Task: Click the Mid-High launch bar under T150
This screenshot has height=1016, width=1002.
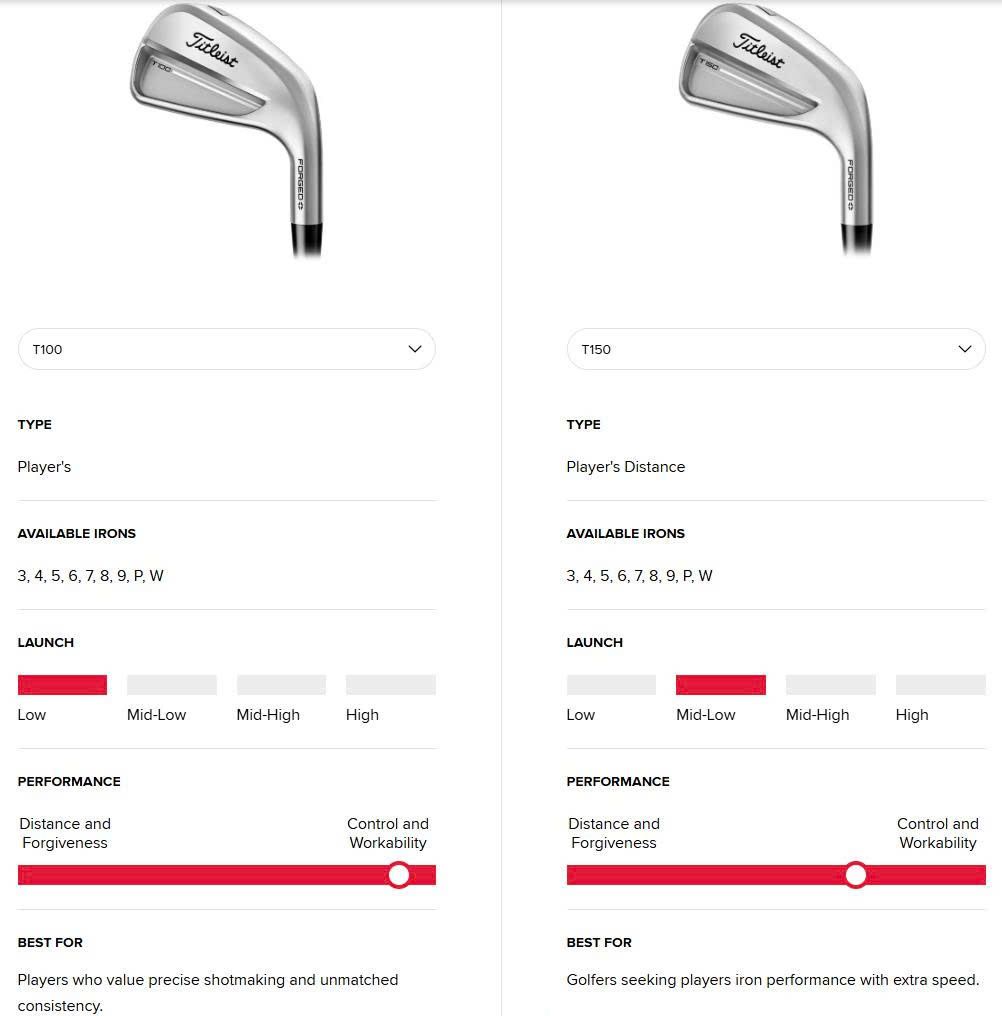Action: pos(831,685)
